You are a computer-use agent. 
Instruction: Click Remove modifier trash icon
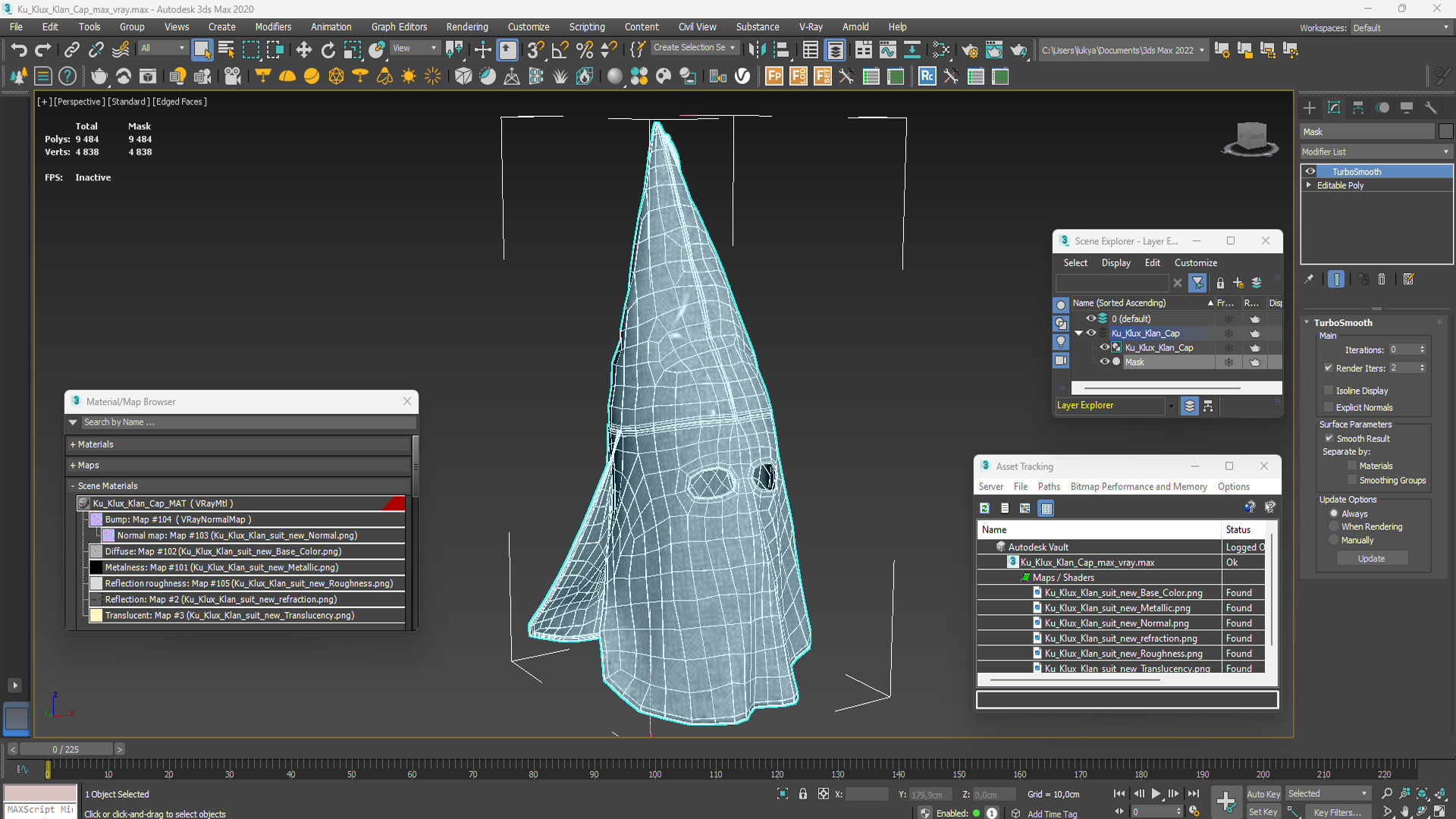[1382, 279]
